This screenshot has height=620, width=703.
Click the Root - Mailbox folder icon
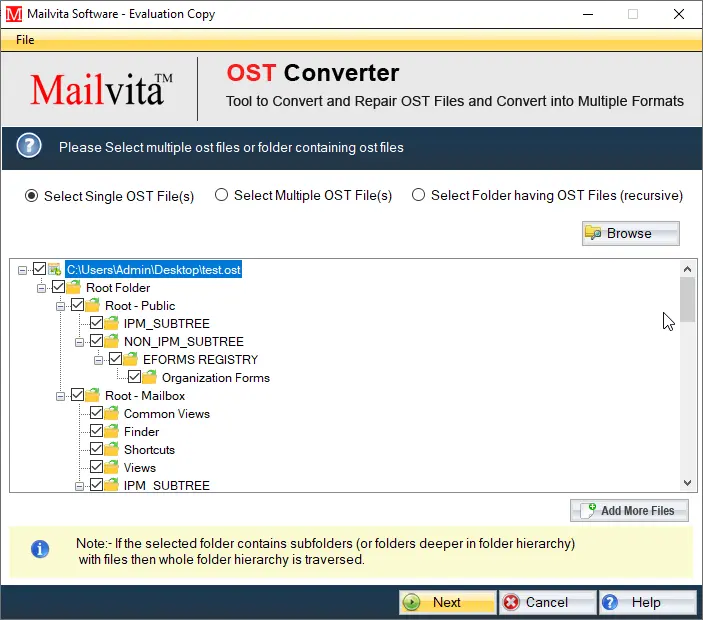(x=92, y=395)
